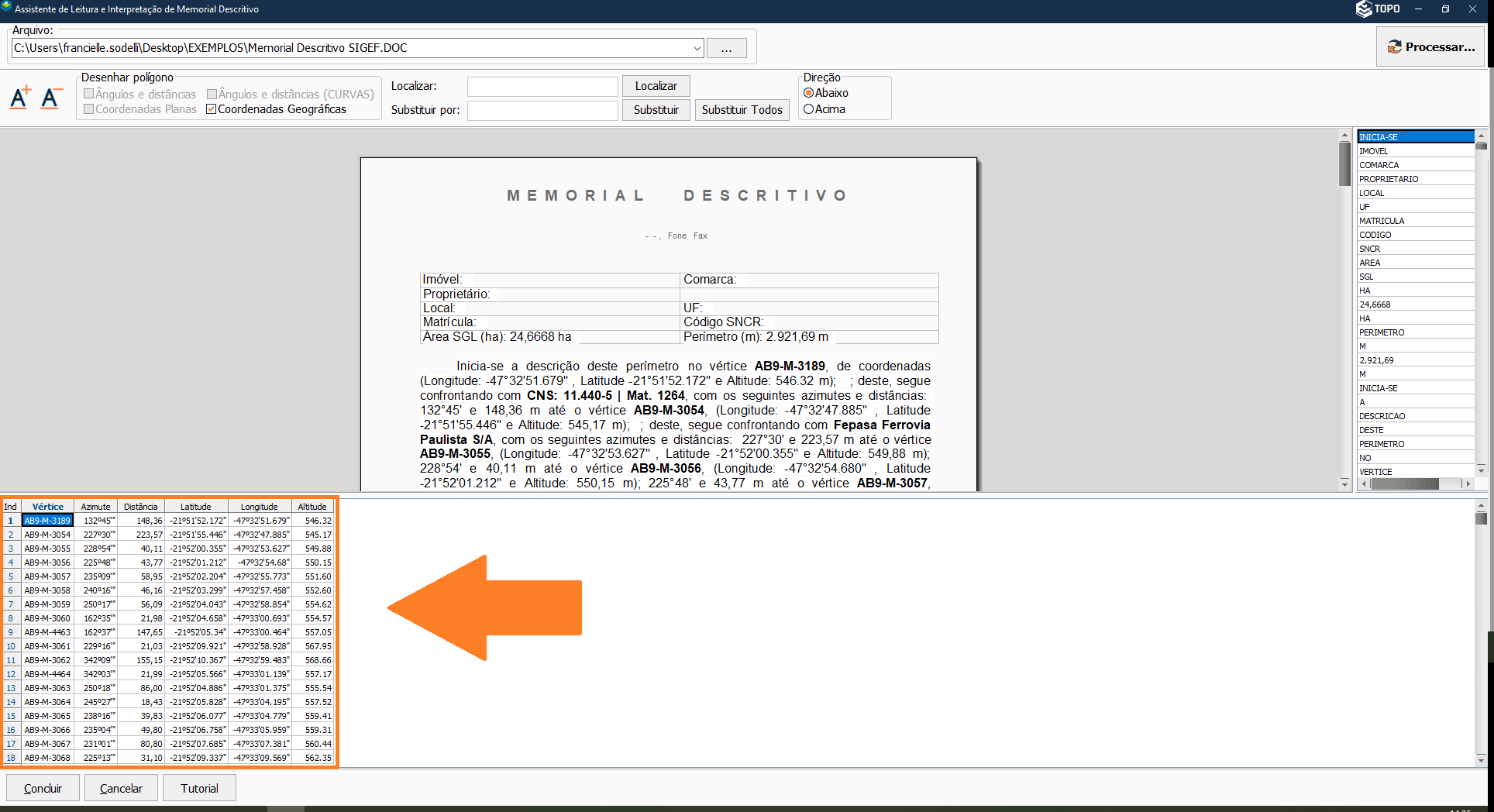
Task: Click the increase font size A+ icon
Action: [20, 98]
